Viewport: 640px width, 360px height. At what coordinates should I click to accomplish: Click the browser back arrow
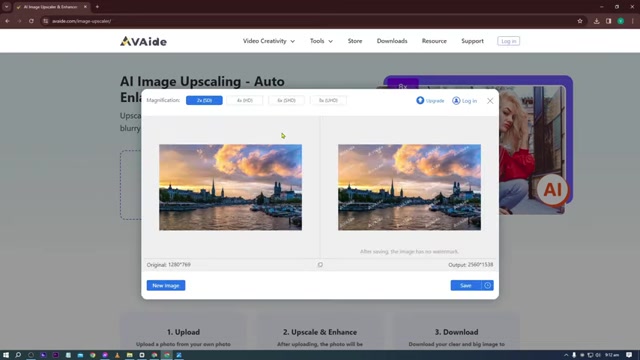pos(7,21)
